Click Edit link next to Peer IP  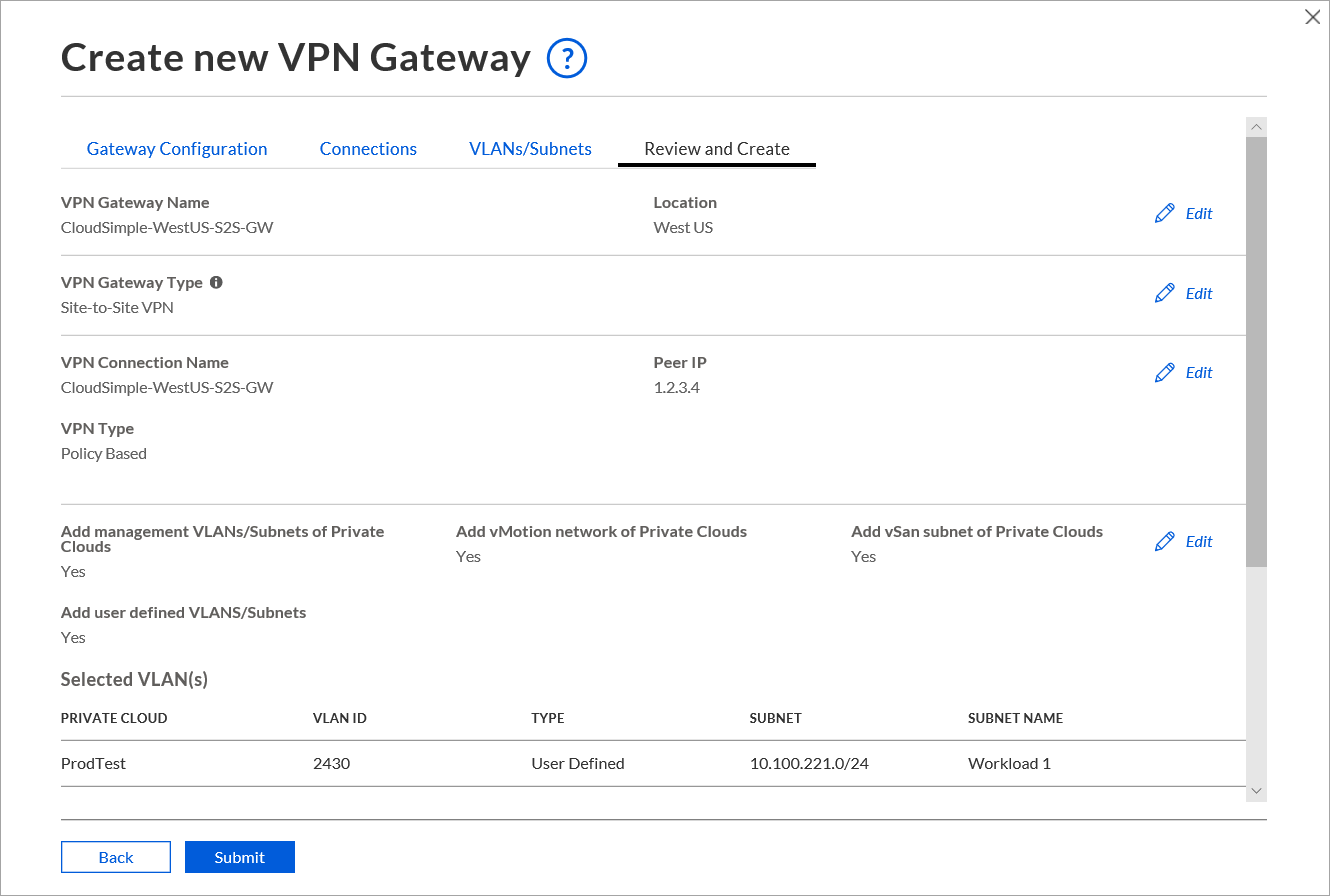tap(1199, 372)
